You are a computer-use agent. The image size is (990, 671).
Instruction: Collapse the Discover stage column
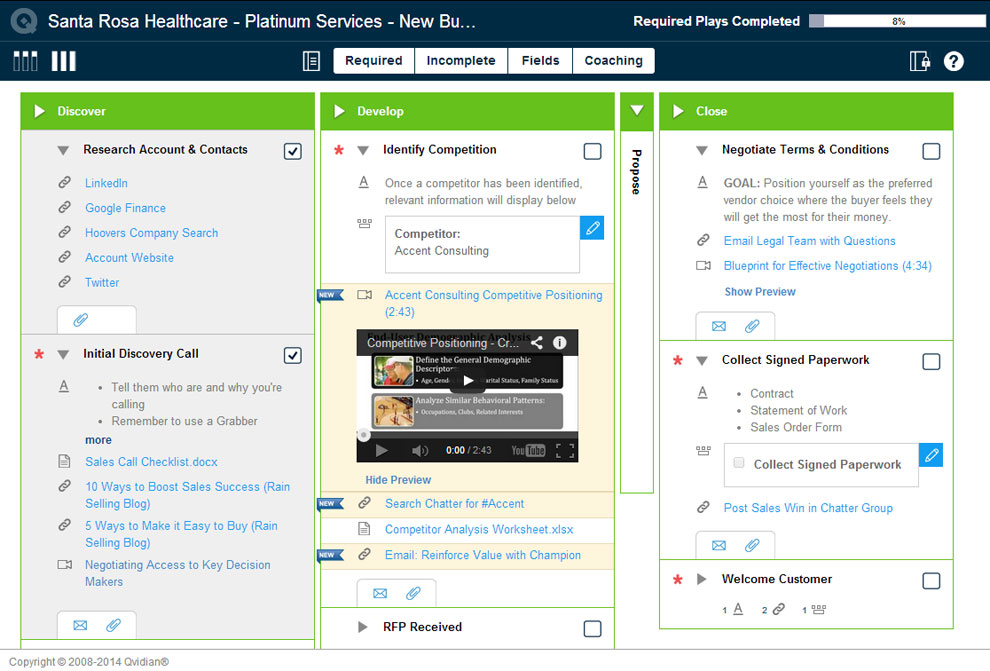39,111
